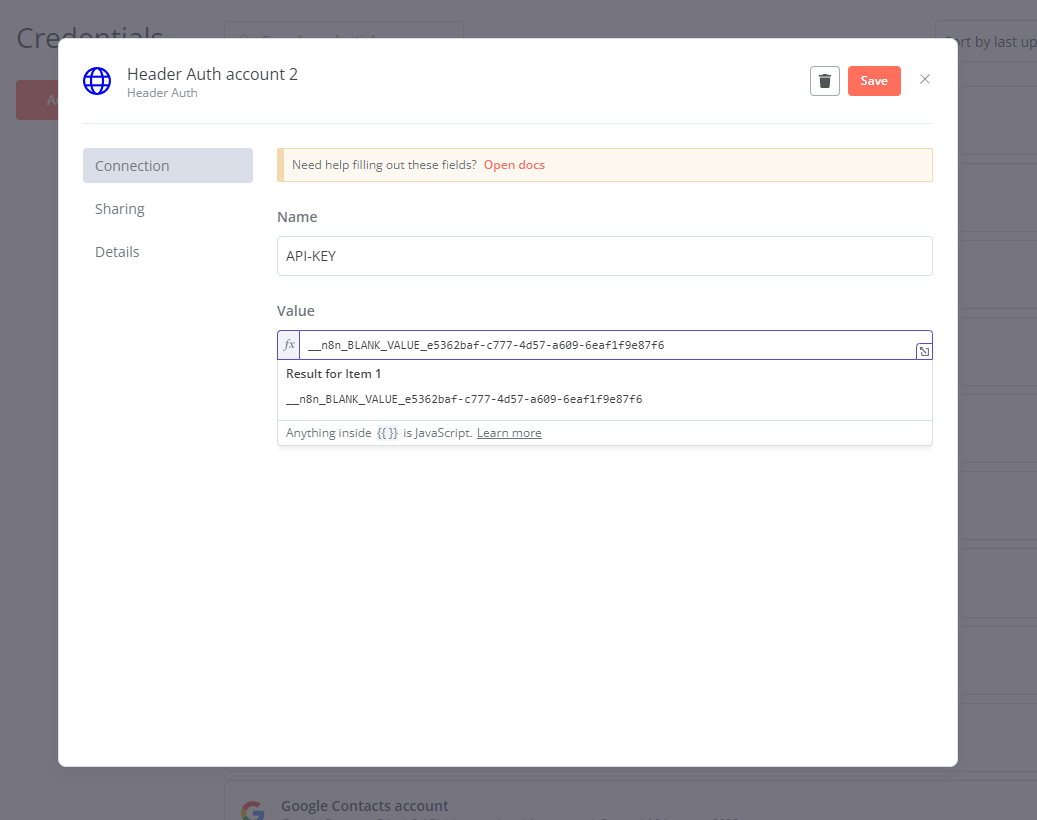
Task: Click the red Add credential button
Action: [x=37, y=100]
